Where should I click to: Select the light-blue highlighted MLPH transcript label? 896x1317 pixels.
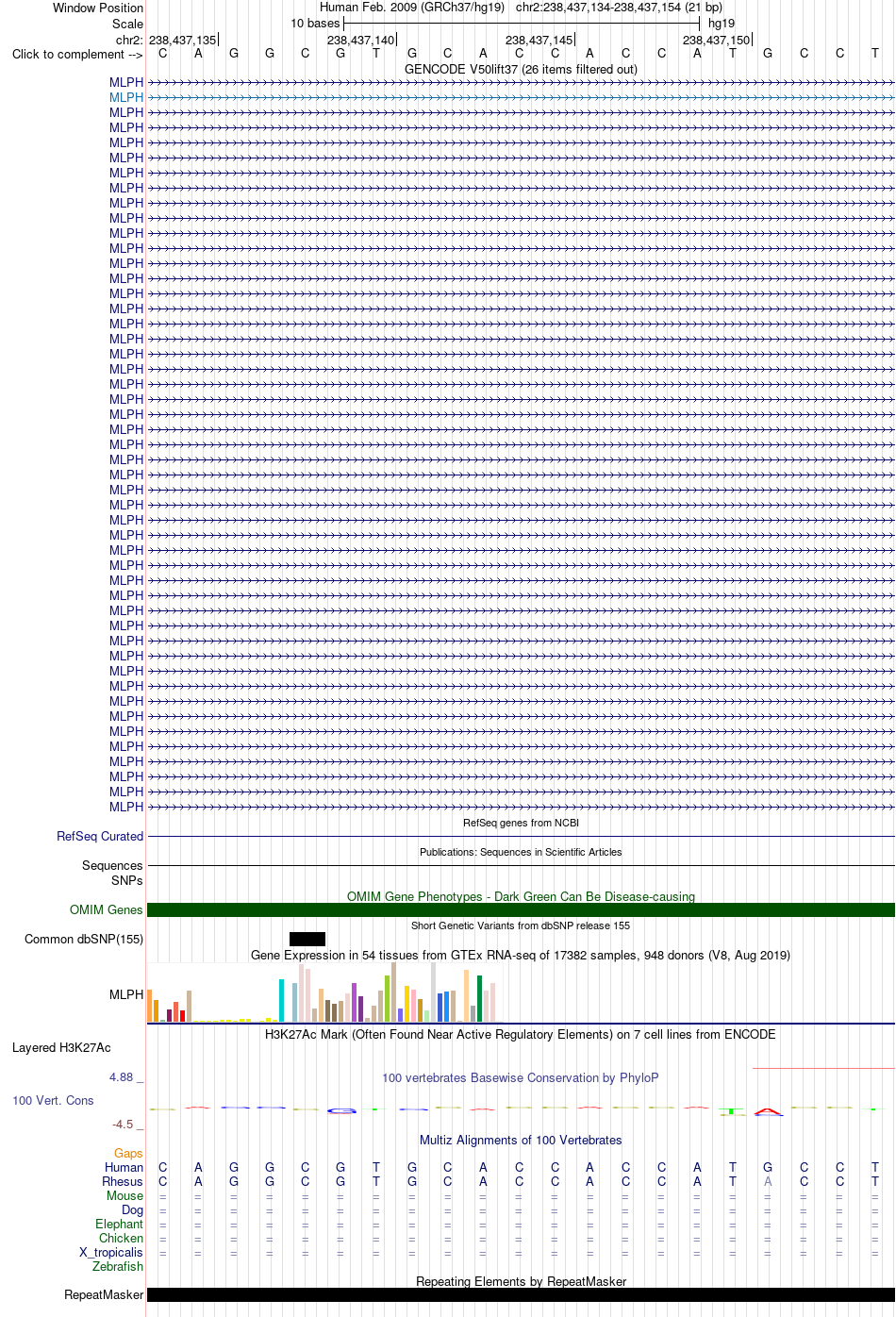click(x=126, y=97)
